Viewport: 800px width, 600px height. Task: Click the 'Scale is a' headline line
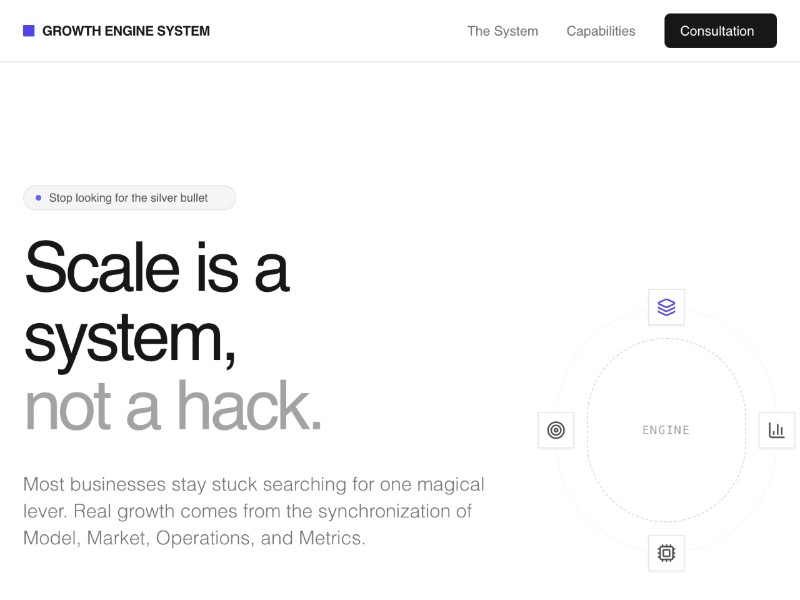pyautogui.click(x=156, y=267)
